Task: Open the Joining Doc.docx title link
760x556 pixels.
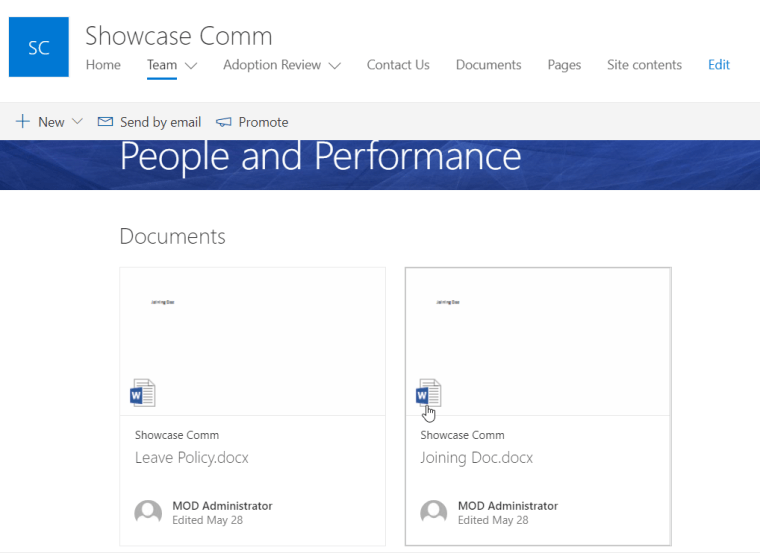Action: coord(477,458)
